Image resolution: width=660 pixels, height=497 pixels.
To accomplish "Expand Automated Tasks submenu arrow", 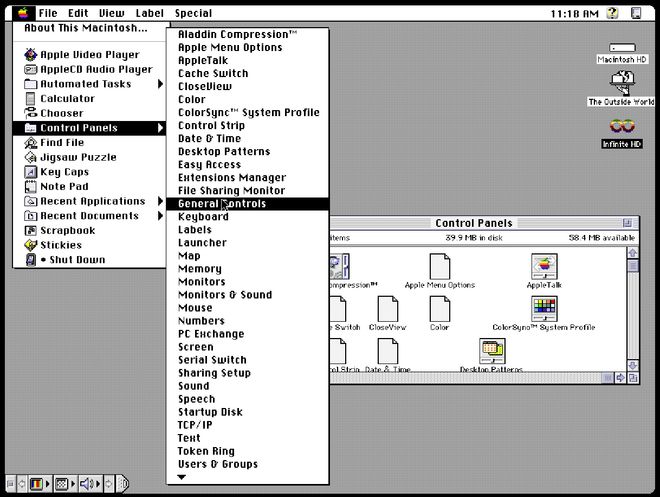I will click(160, 84).
